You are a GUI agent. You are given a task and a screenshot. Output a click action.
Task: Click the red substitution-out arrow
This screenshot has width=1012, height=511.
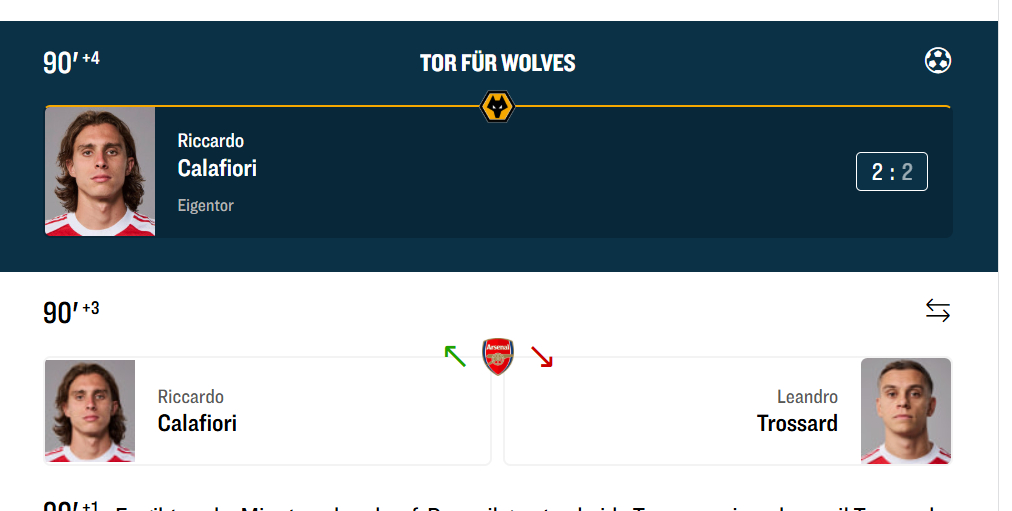[x=541, y=355]
